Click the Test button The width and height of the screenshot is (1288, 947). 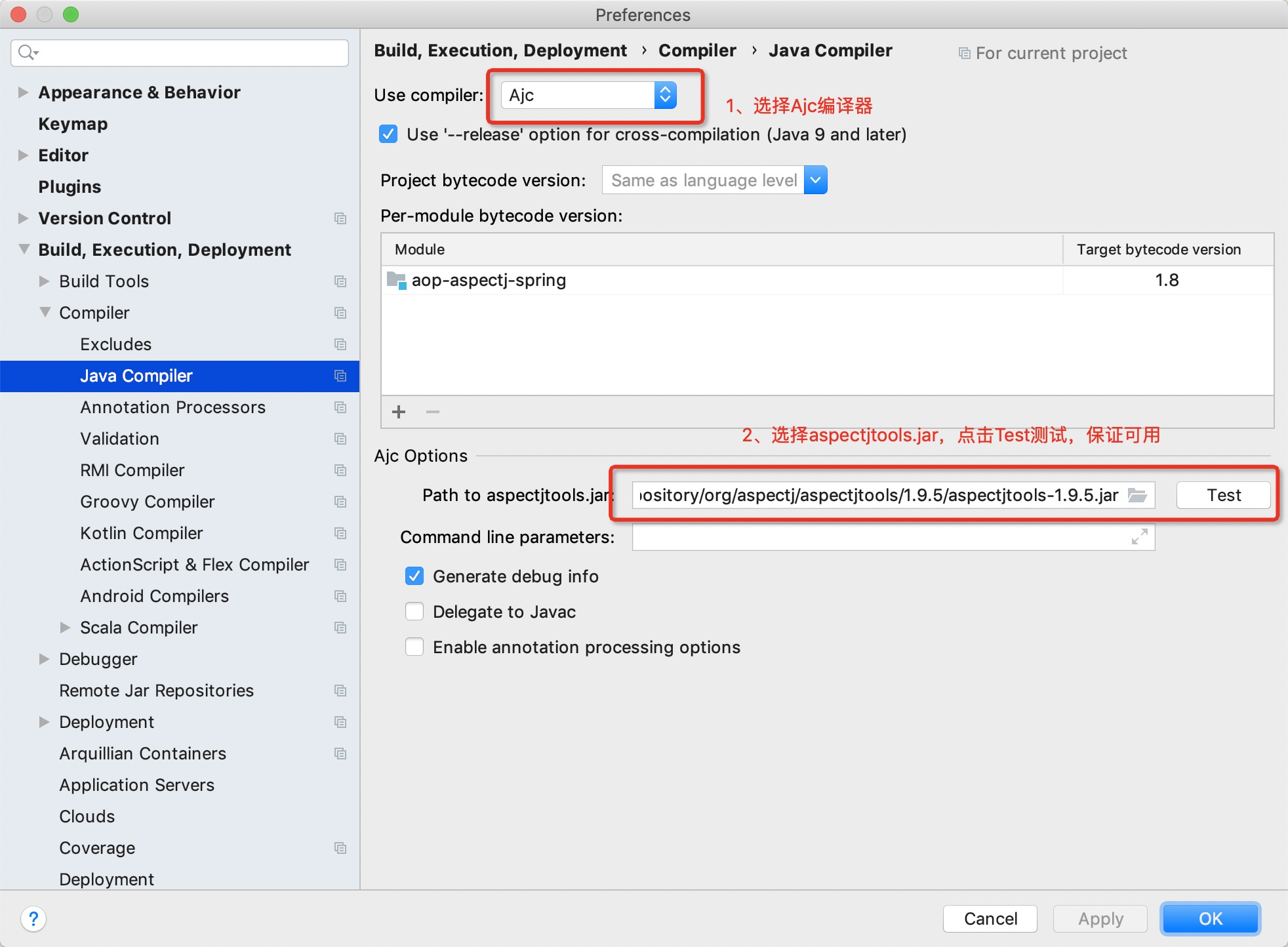[1223, 495]
